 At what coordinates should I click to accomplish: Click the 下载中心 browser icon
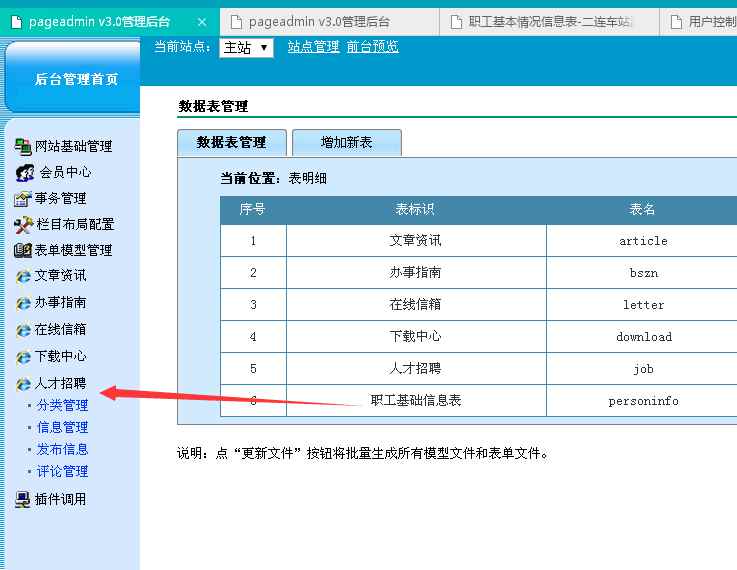[24, 357]
